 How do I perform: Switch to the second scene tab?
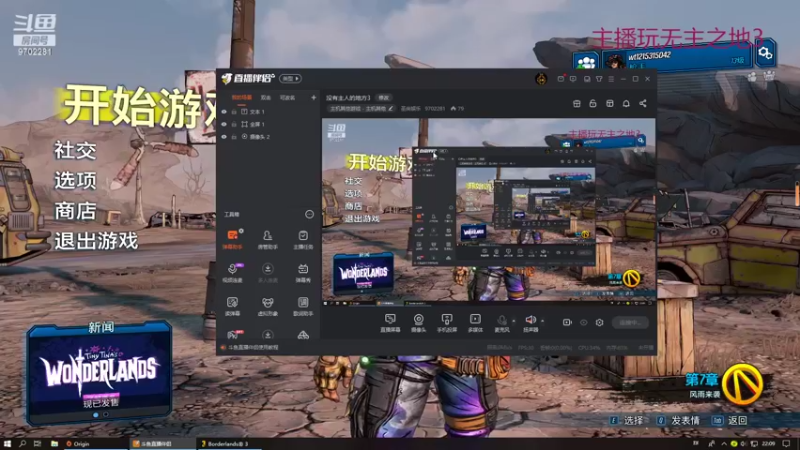pos(266,97)
